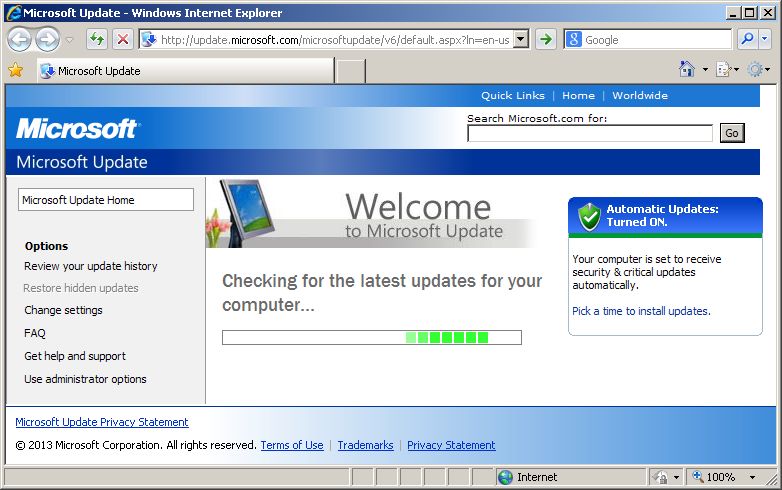Open the Worldwide link

[640, 95]
